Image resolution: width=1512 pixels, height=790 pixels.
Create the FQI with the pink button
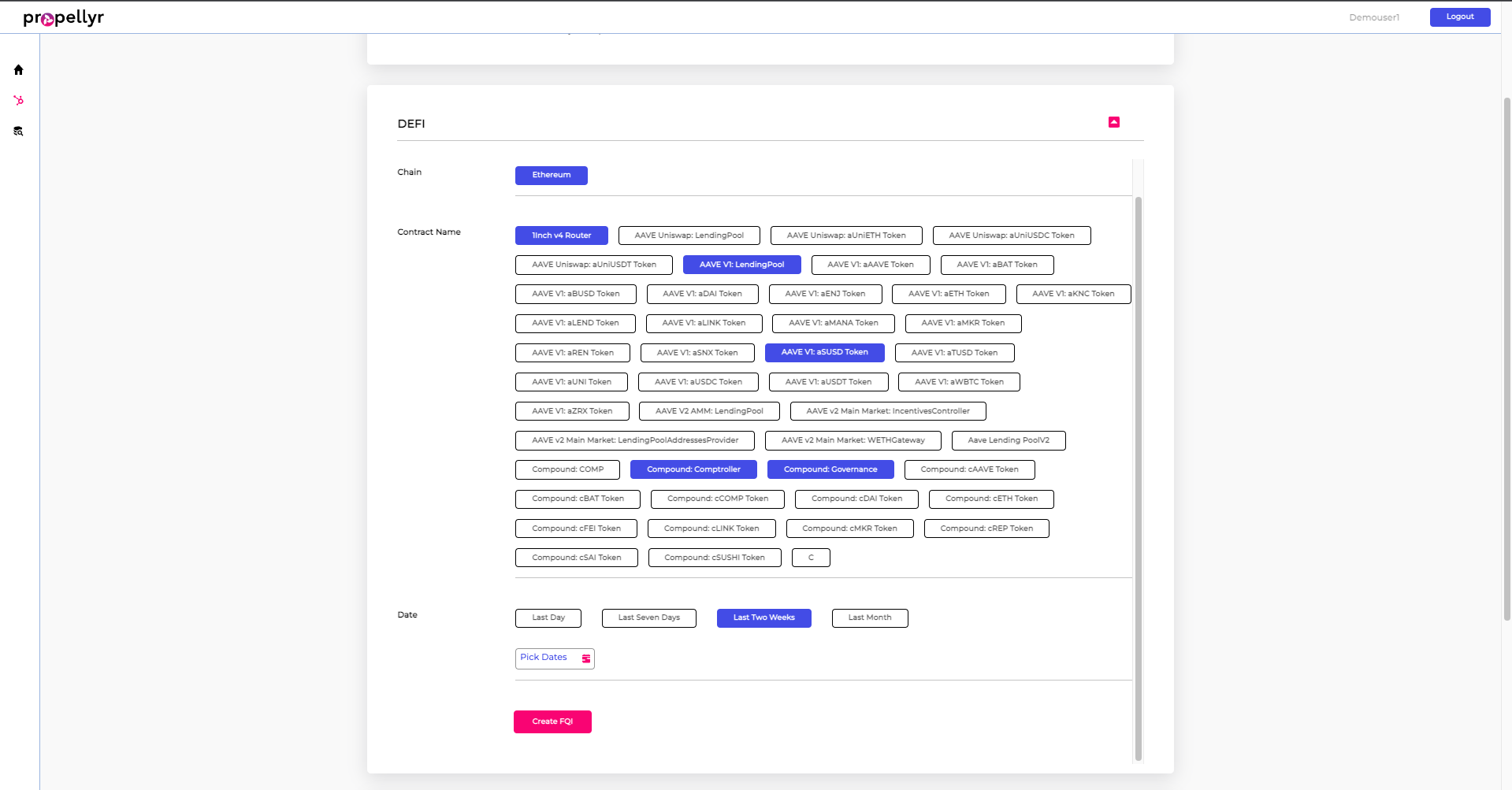(552, 721)
